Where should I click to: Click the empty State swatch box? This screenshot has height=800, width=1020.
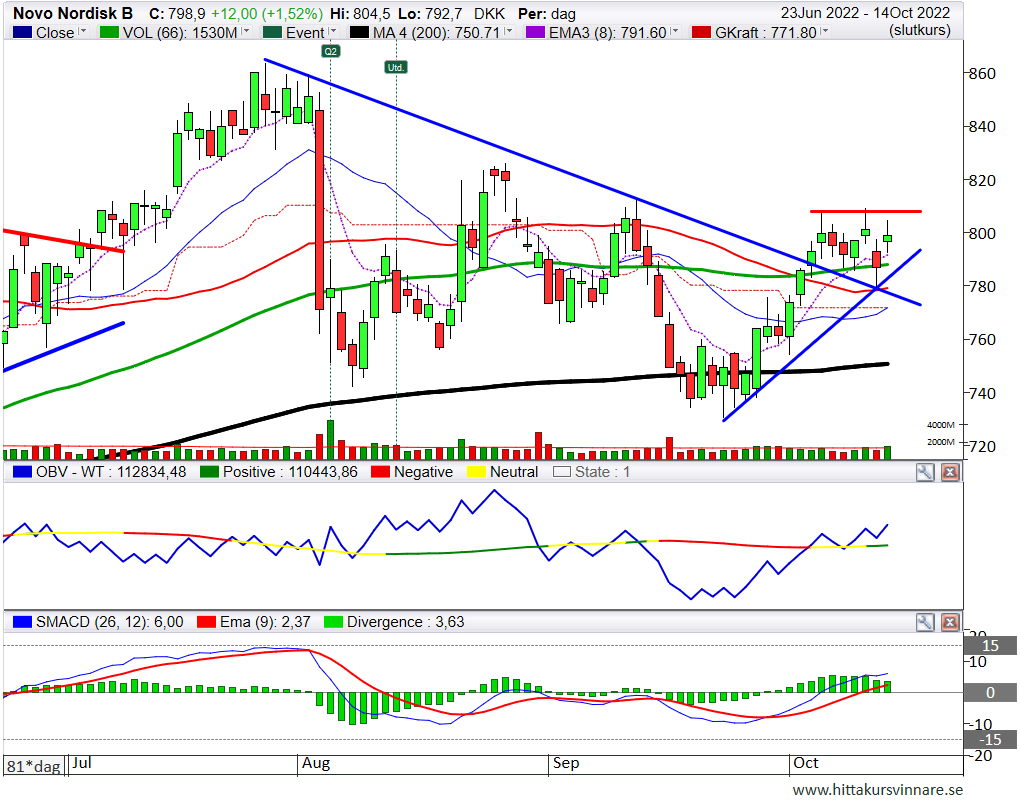point(561,472)
